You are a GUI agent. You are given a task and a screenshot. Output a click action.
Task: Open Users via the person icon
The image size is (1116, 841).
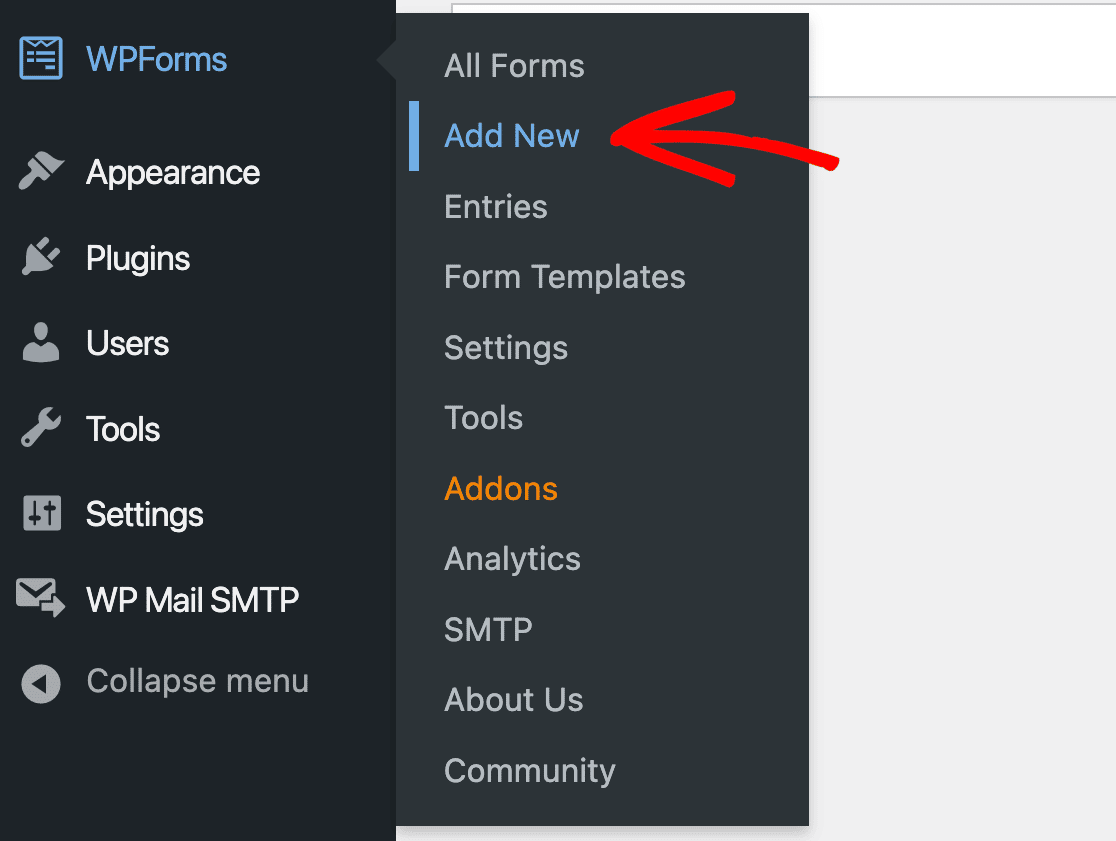pyautogui.click(x=39, y=342)
